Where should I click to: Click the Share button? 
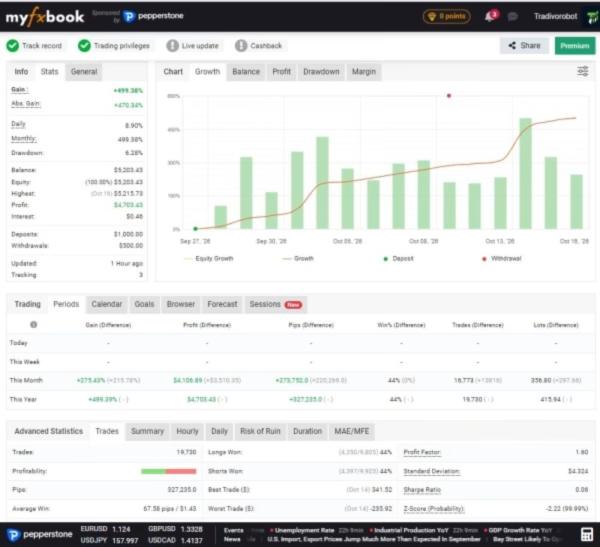(524, 46)
